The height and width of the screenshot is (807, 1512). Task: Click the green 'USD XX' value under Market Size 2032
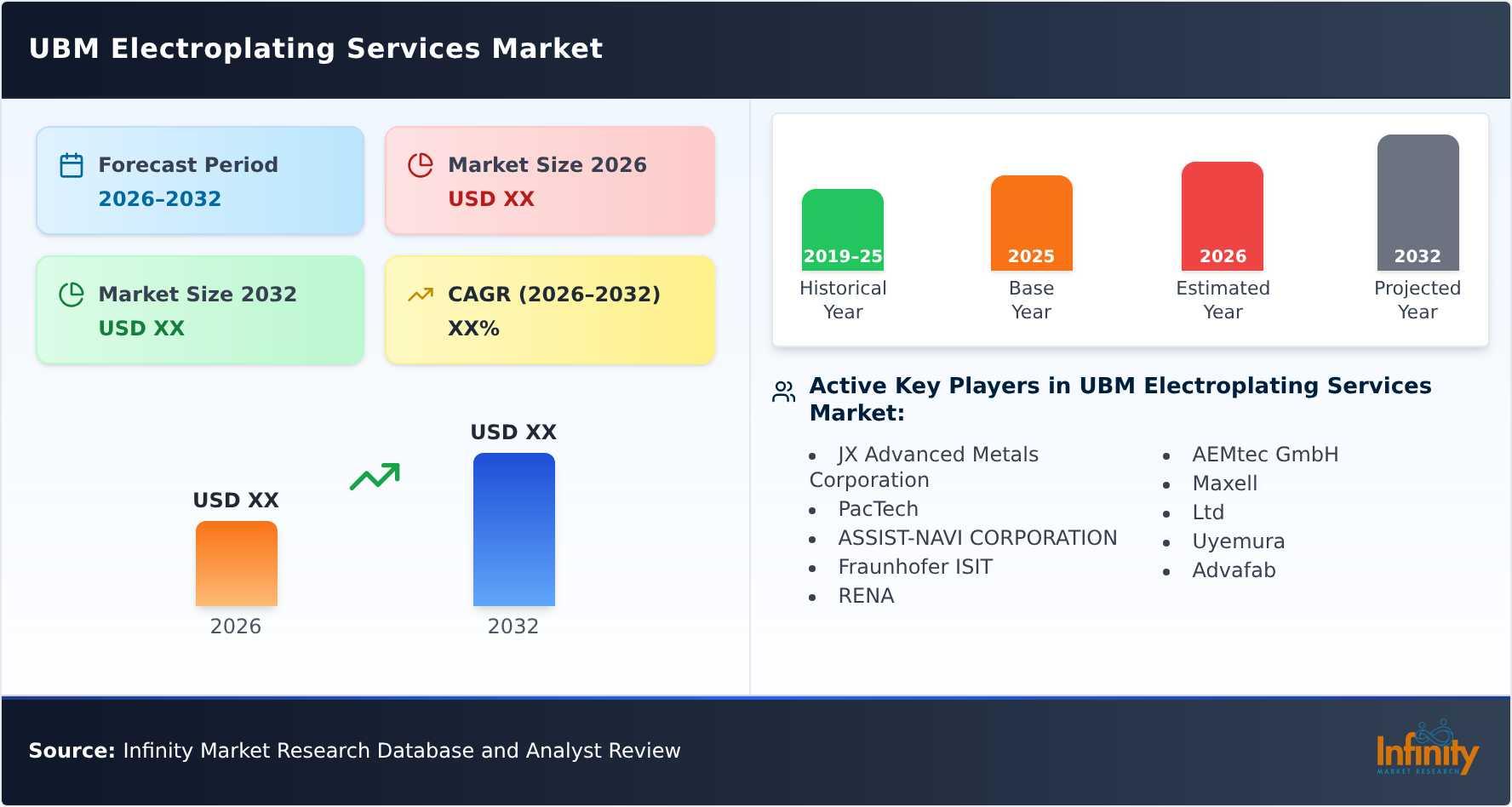point(141,329)
